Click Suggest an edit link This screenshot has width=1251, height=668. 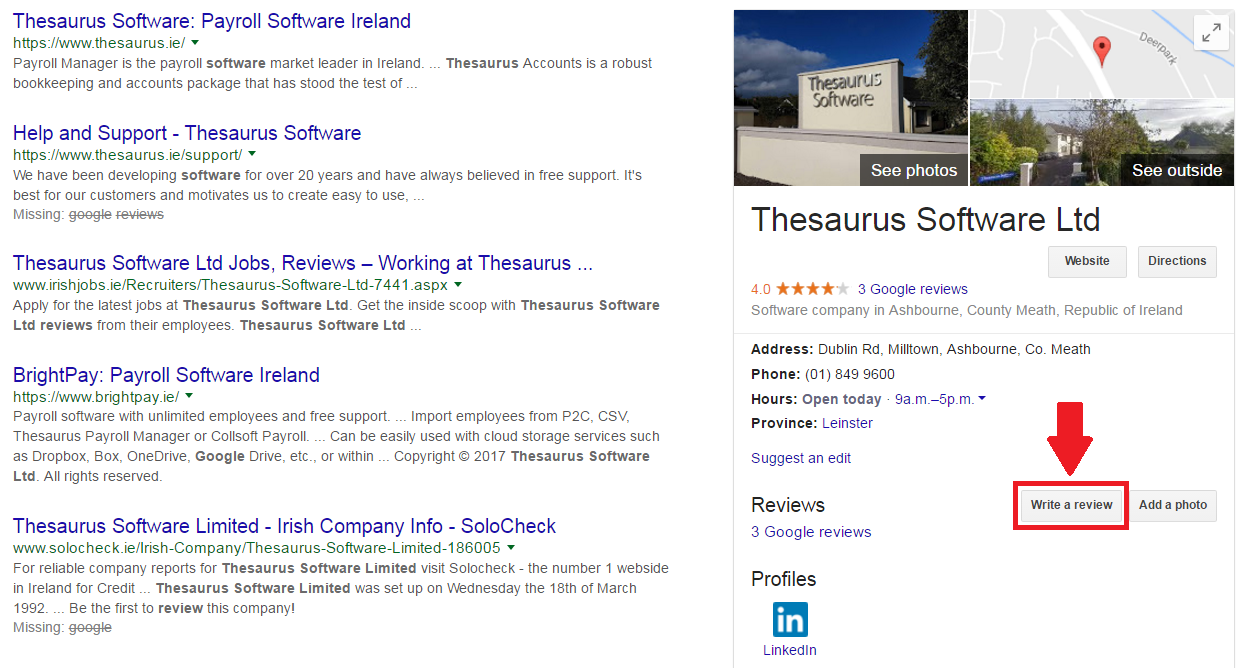click(x=801, y=458)
